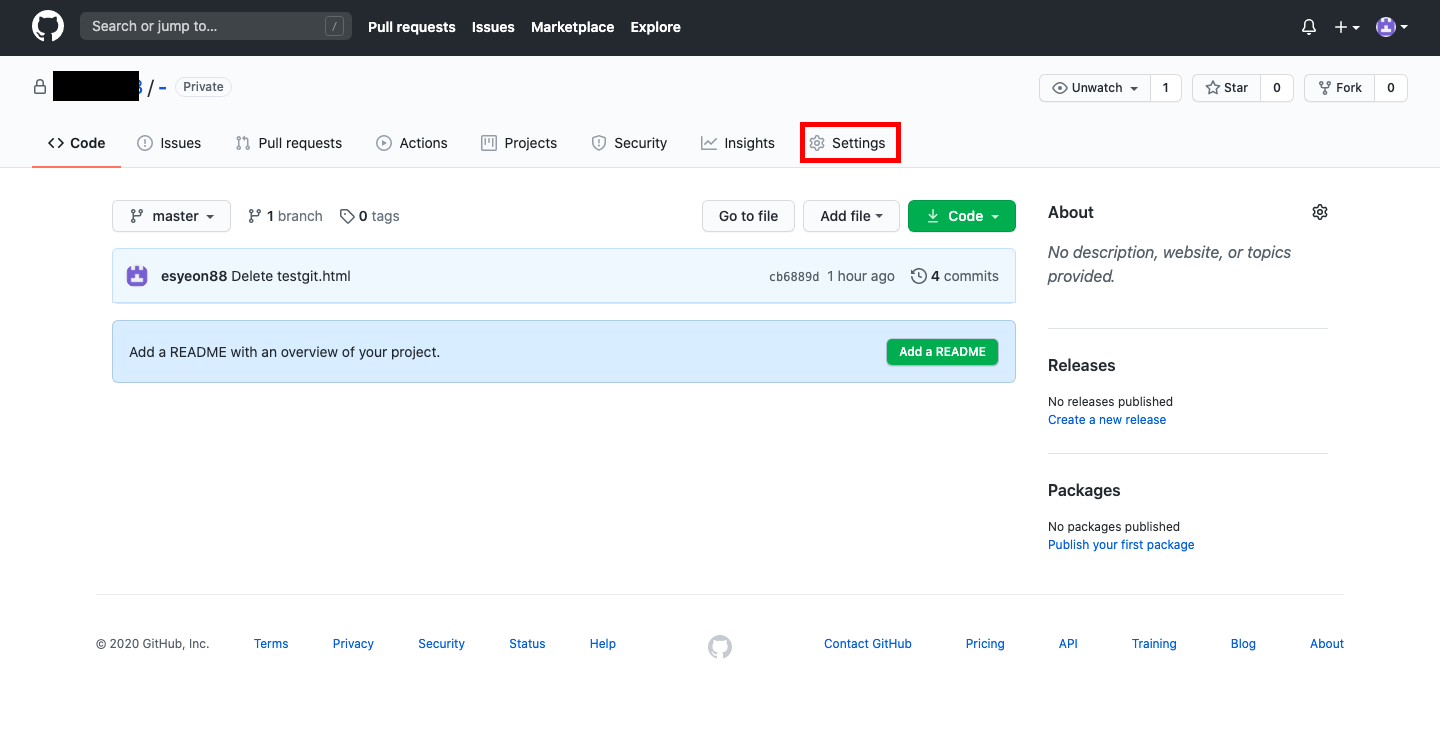This screenshot has width=1440, height=744.
Task: Open Pull requests in top navigation
Action: pos(412,27)
